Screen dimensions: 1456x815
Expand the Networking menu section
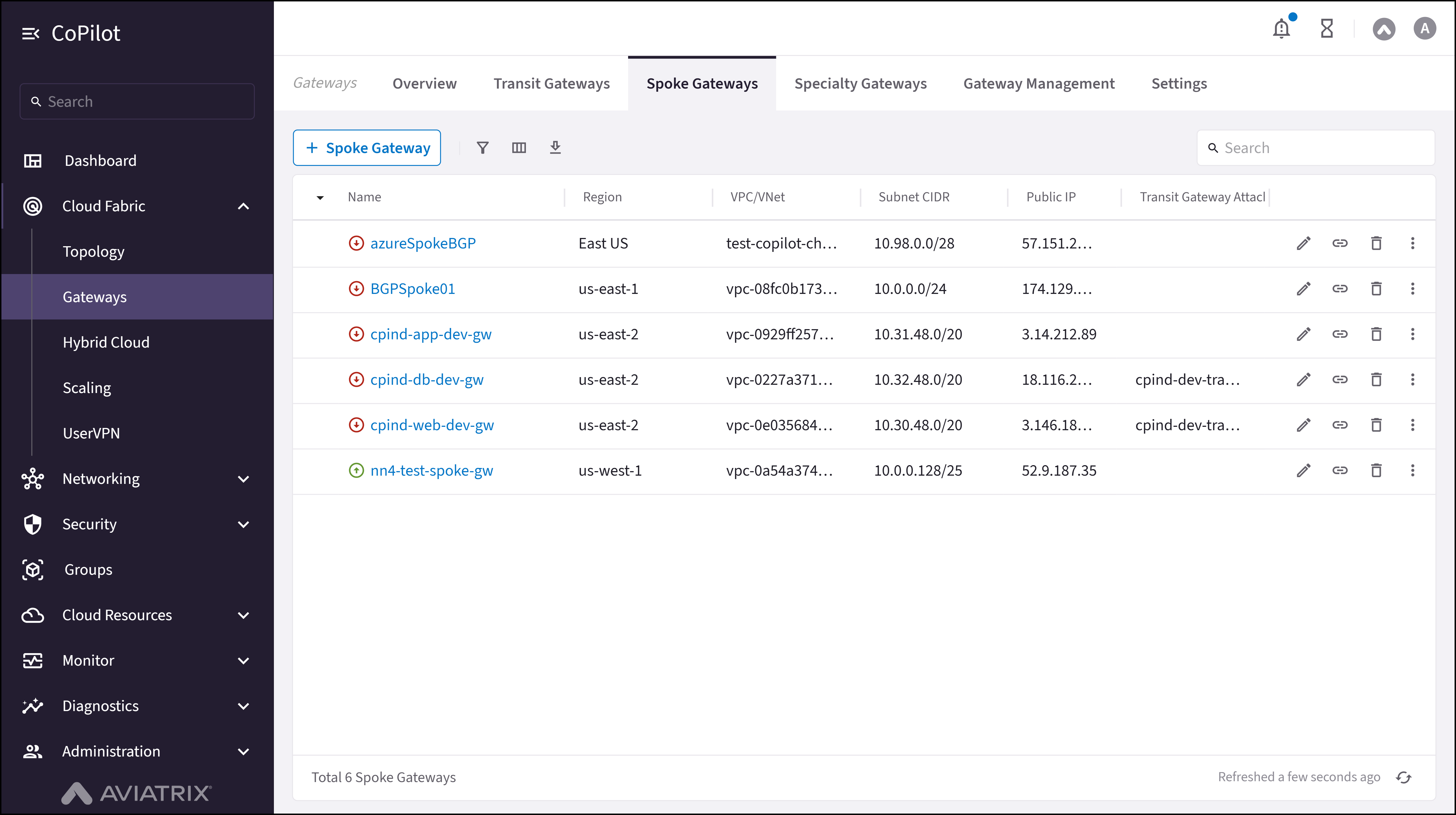243,479
